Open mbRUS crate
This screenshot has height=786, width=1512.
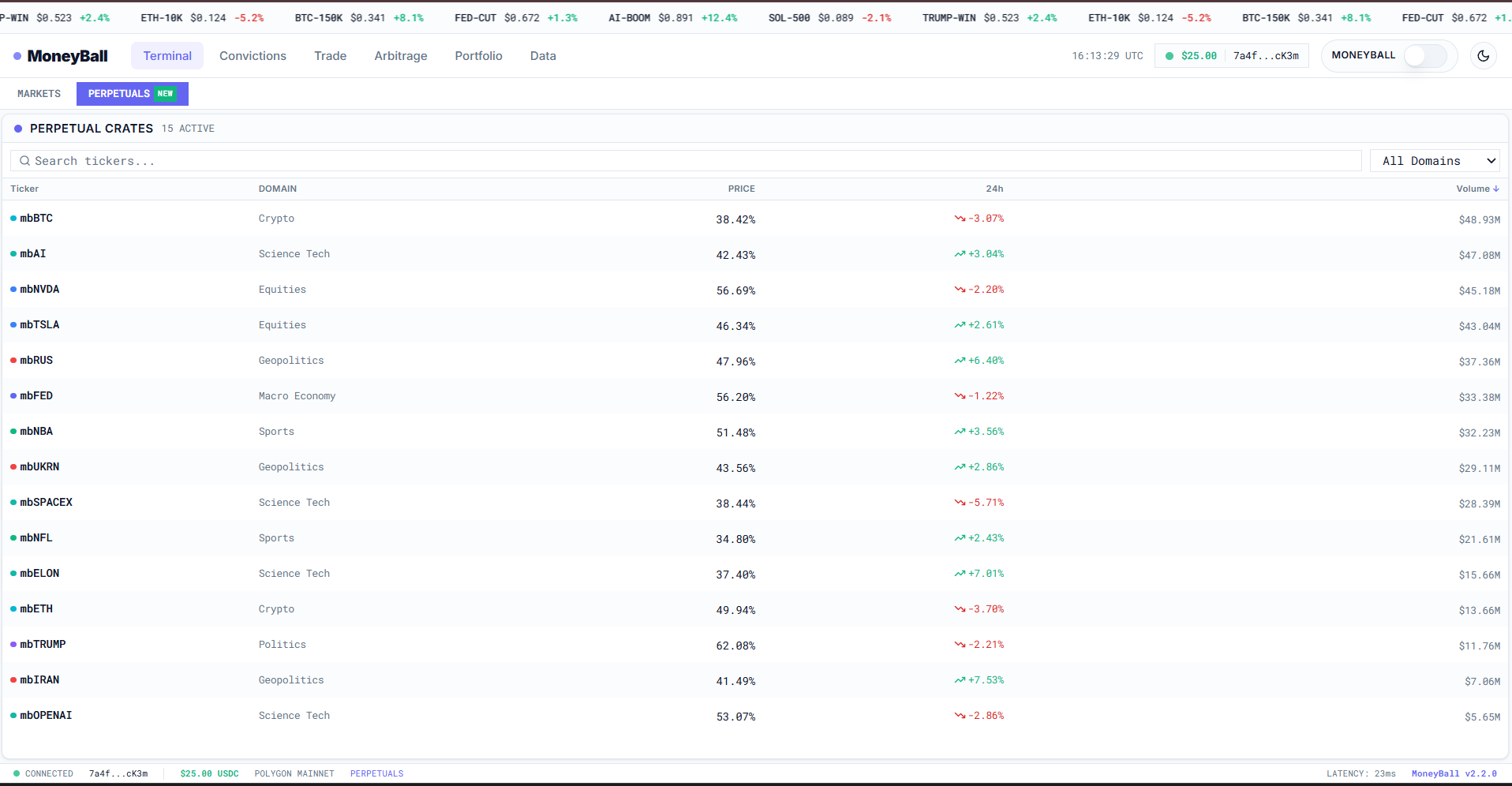[x=36, y=361]
